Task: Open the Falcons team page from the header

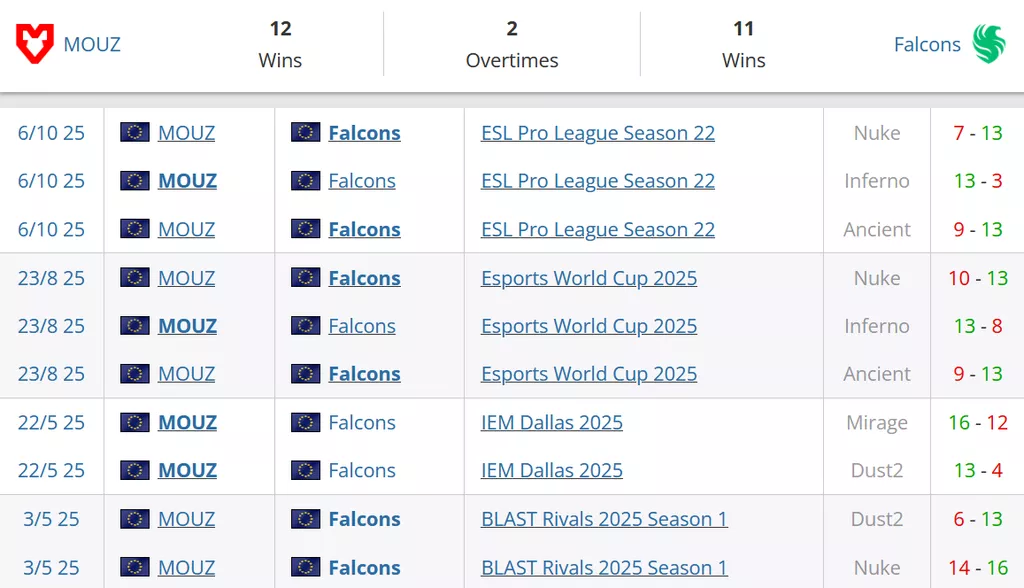Action: [x=926, y=44]
